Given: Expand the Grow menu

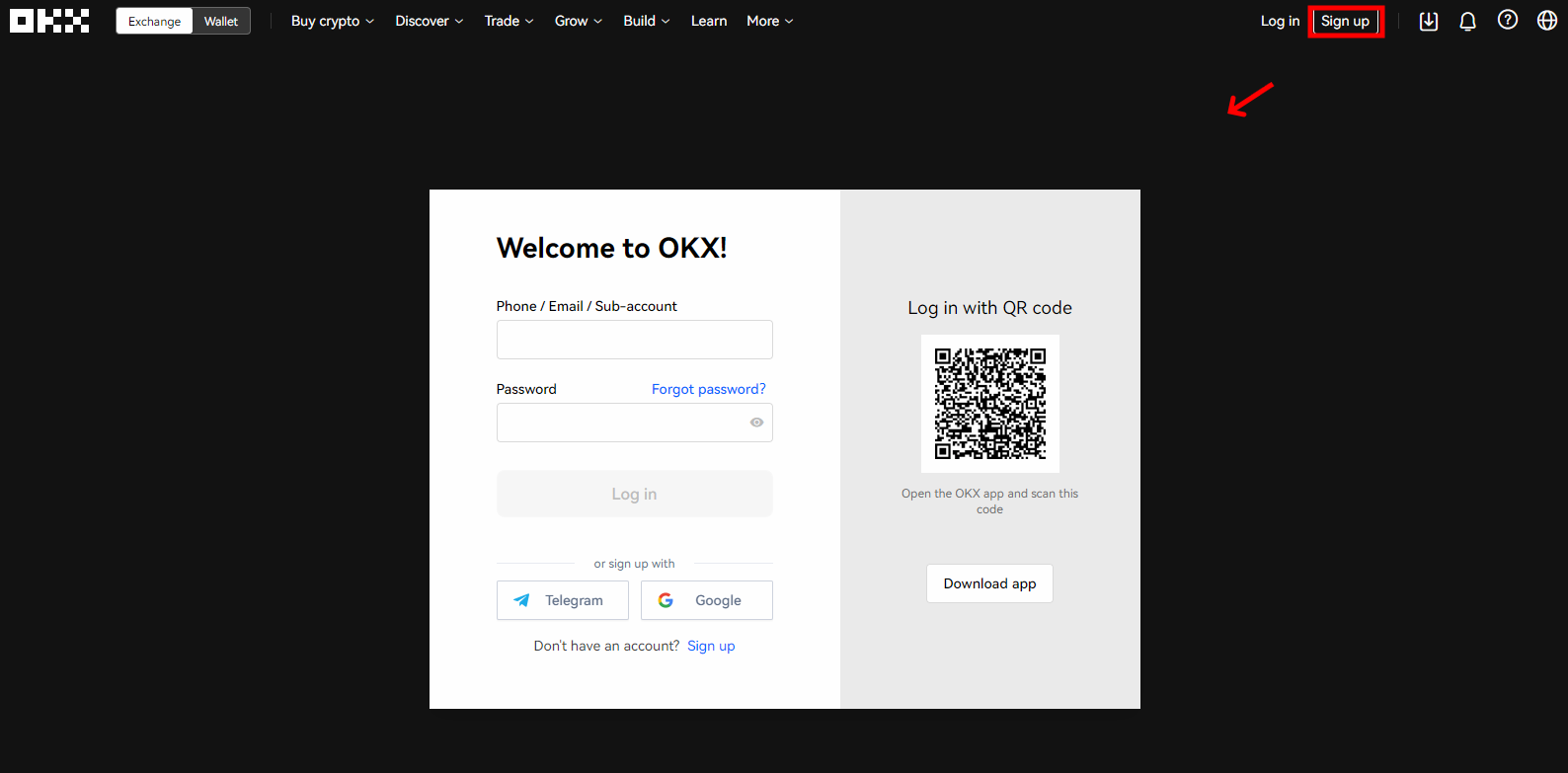Looking at the screenshot, I should (x=579, y=21).
